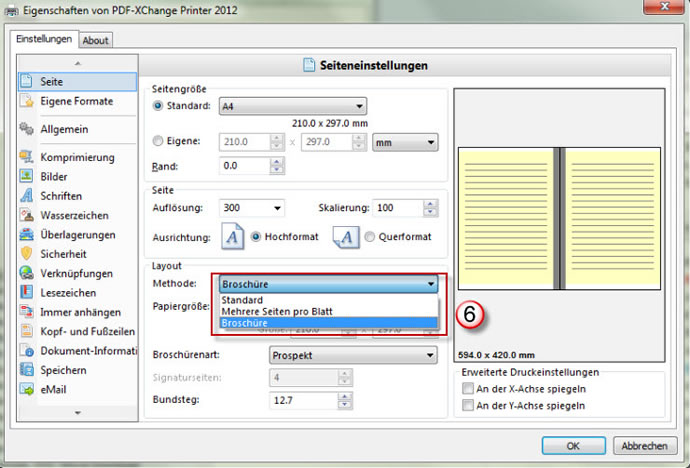Expand sidebar list with bottom arrow
Viewport: 690px width, 468px height.
(77, 413)
